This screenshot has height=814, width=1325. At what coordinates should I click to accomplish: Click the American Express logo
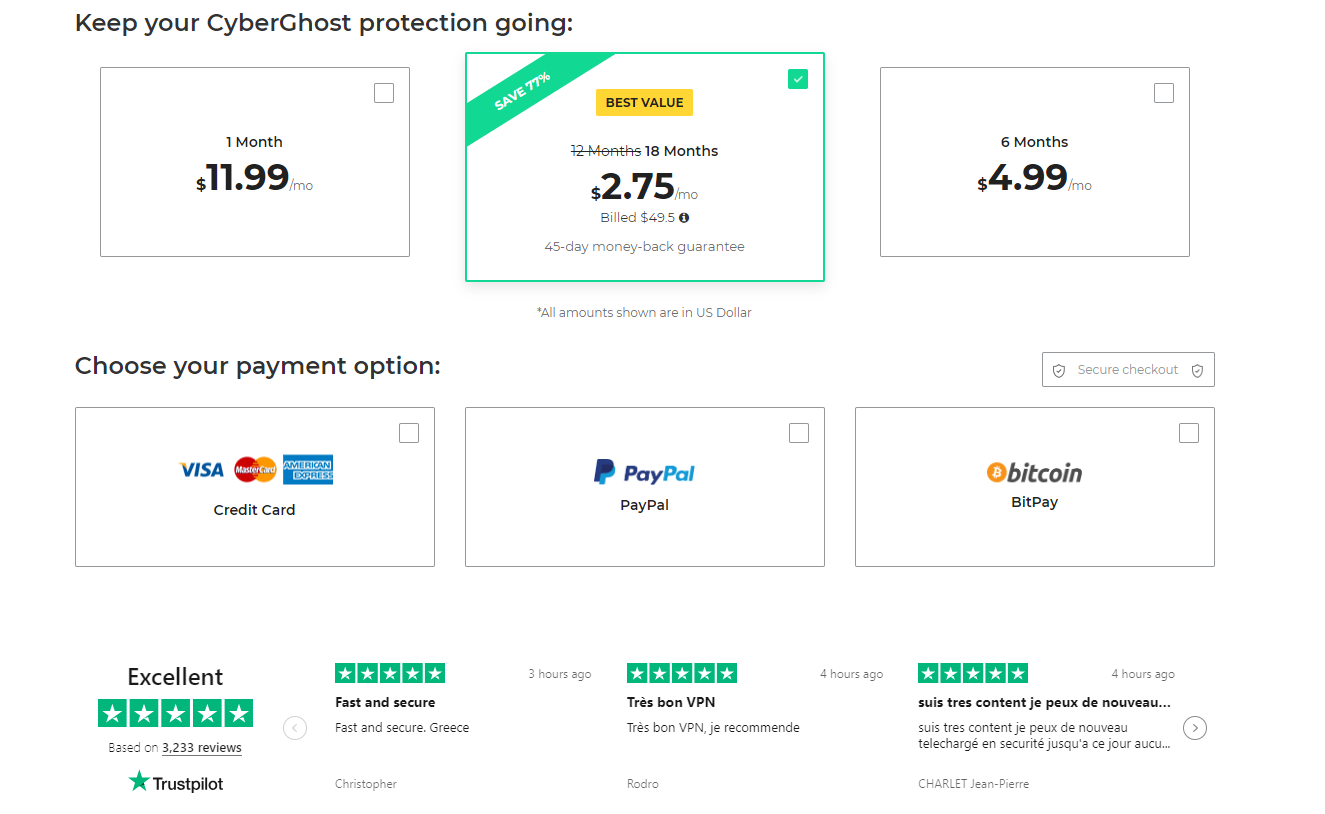click(308, 469)
